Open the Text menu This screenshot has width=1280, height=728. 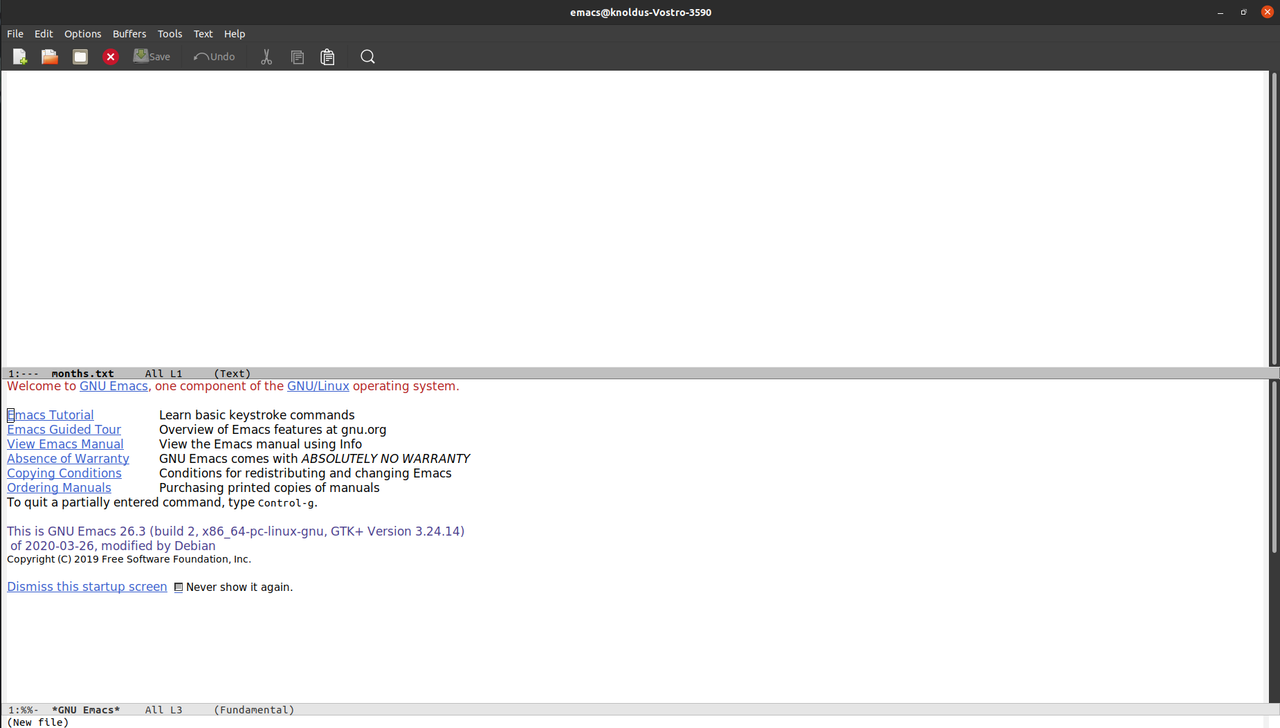point(203,34)
